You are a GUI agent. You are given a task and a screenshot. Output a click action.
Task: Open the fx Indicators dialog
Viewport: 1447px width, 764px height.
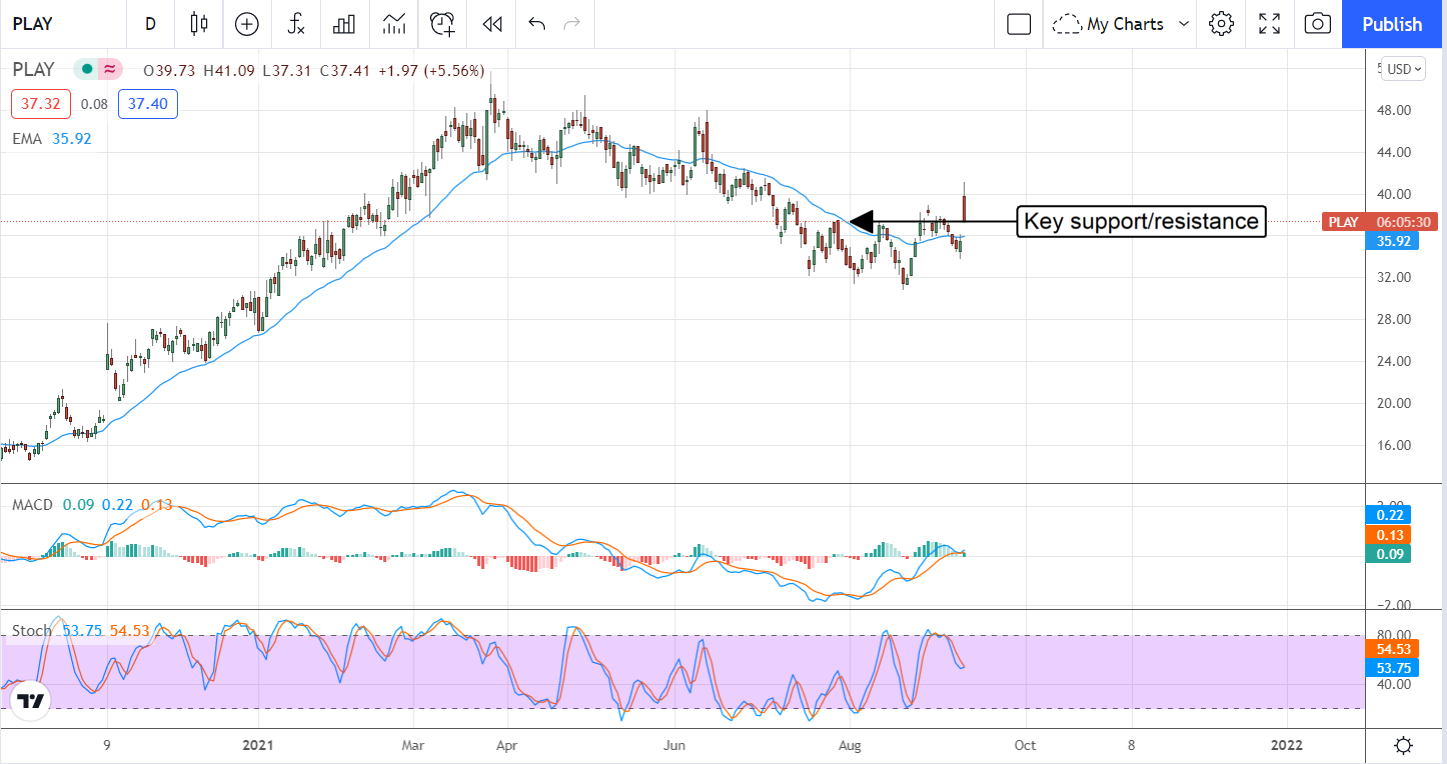tap(296, 24)
